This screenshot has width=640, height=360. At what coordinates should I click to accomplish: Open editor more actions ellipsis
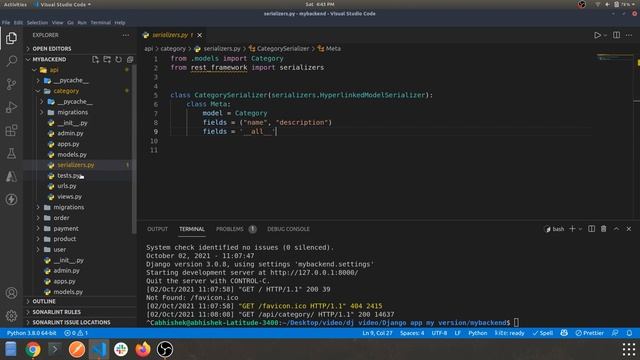coord(629,35)
